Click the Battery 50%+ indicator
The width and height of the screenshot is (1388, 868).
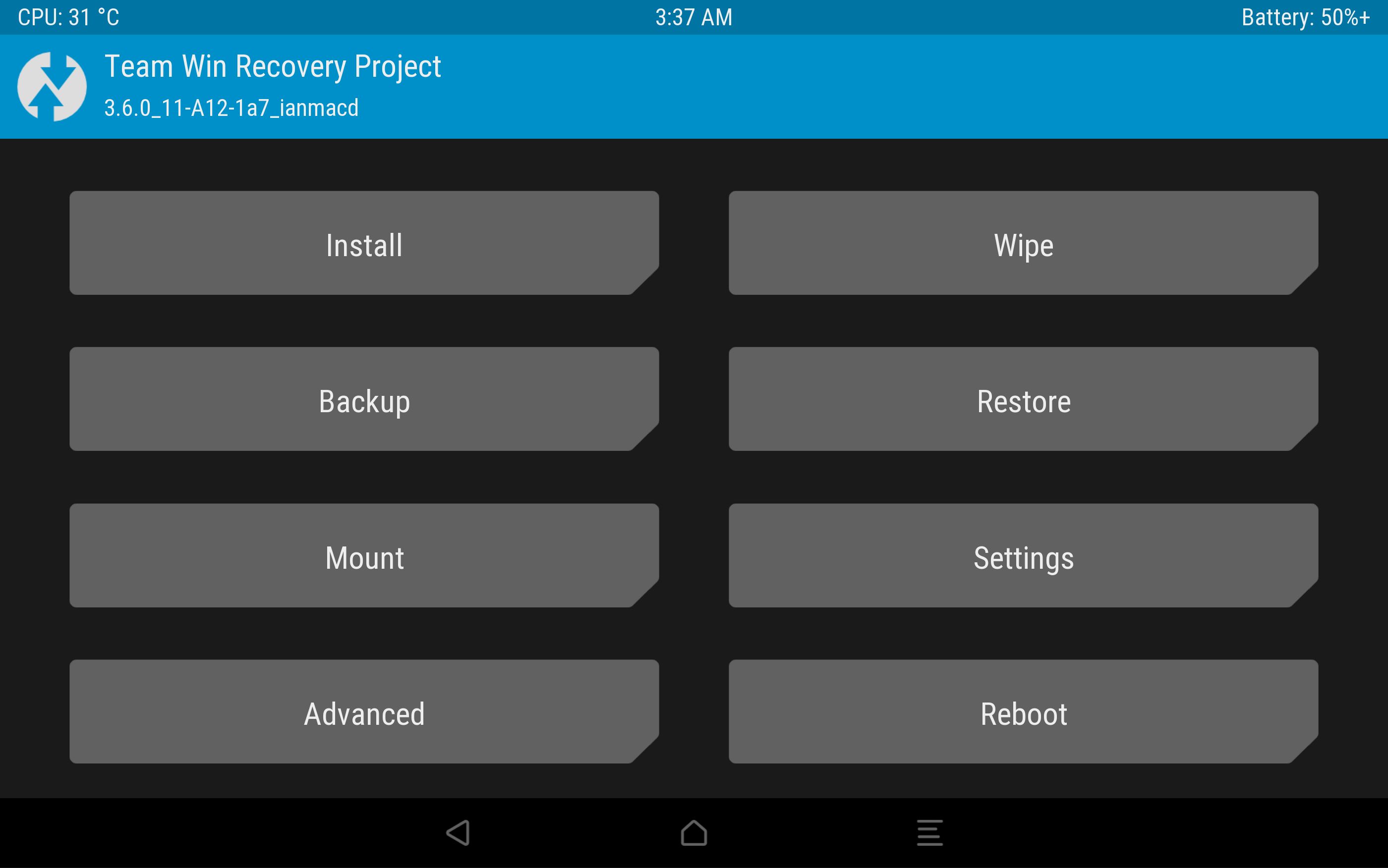click(1306, 17)
